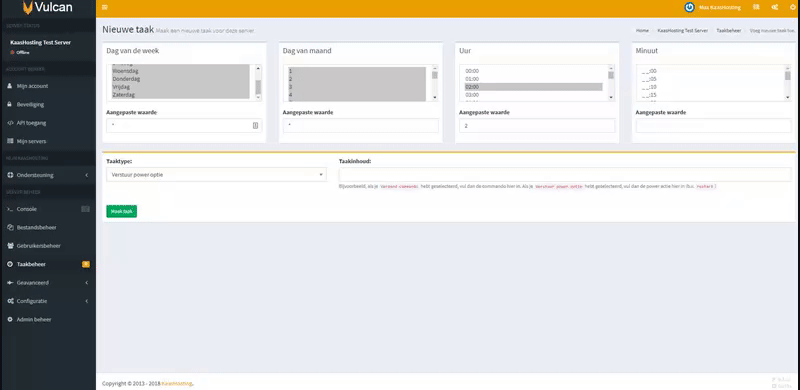Click the Taakinhoud input field
The width and height of the screenshot is (800, 390).
565,175
